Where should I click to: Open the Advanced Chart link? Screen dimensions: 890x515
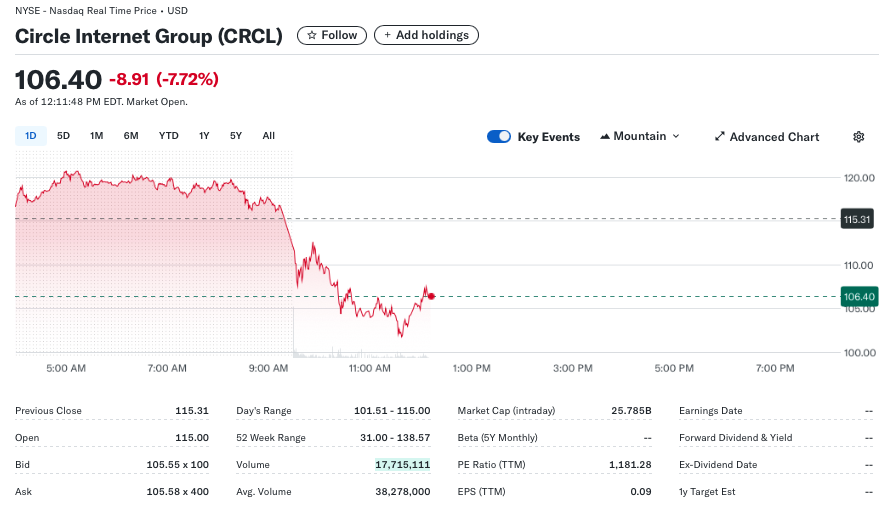tap(767, 137)
